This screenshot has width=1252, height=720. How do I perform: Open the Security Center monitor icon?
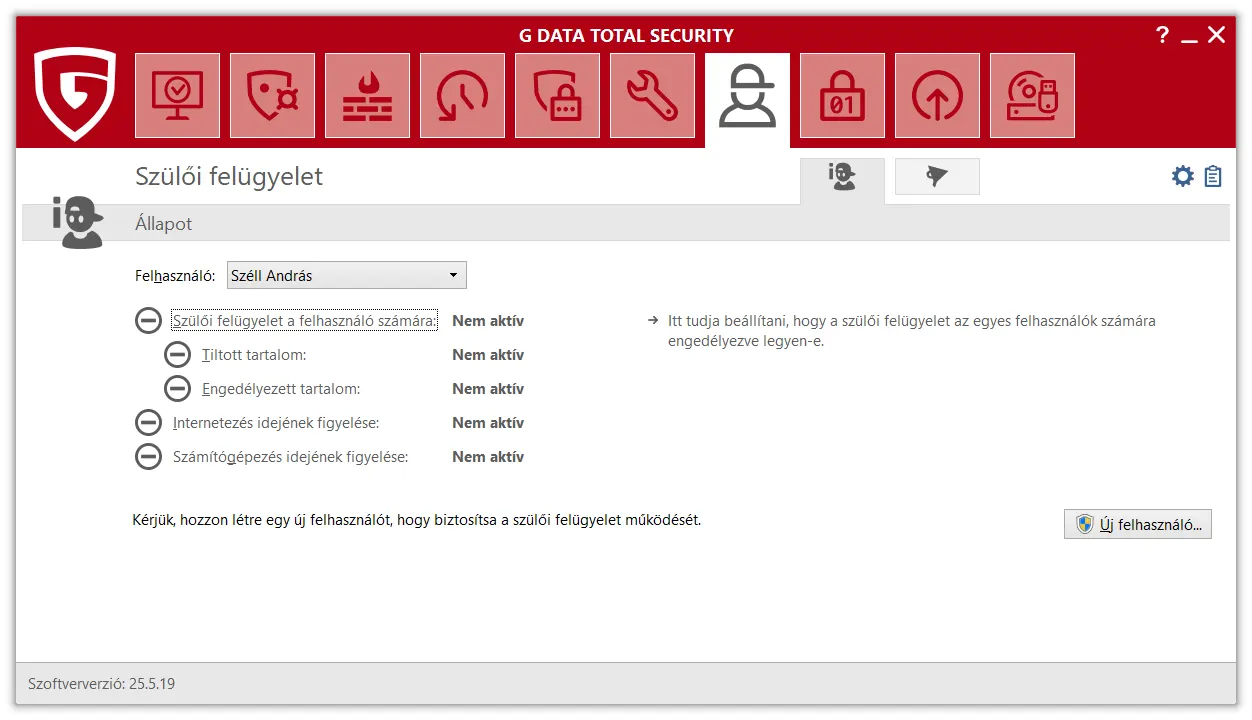177,96
